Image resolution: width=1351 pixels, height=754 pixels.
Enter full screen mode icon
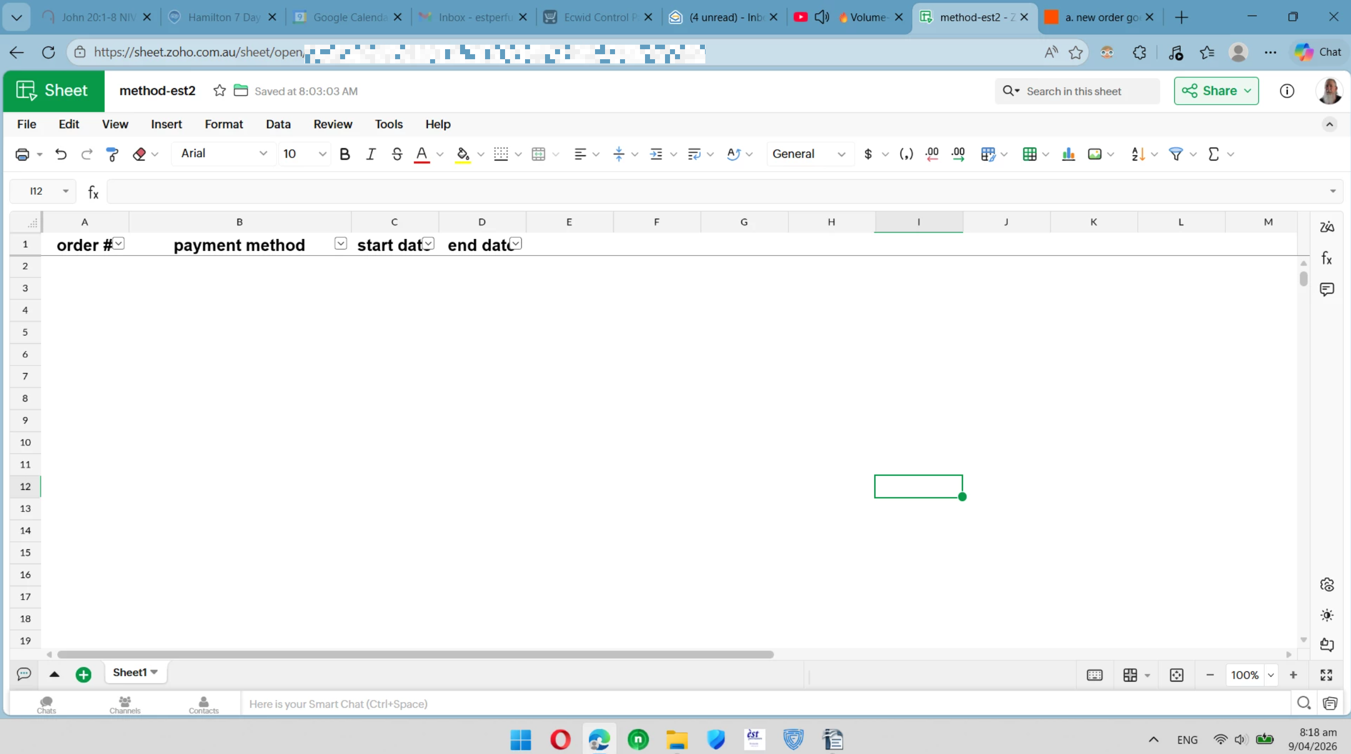1327,676
